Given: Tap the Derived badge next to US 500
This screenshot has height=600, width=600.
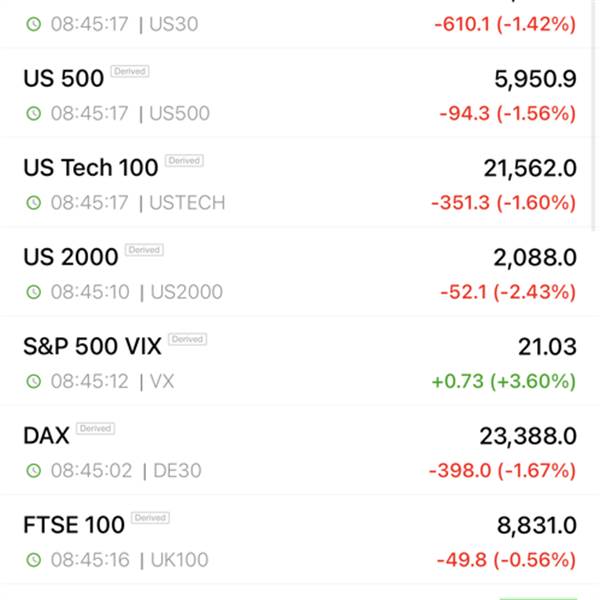Looking at the screenshot, I should coord(130,72).
